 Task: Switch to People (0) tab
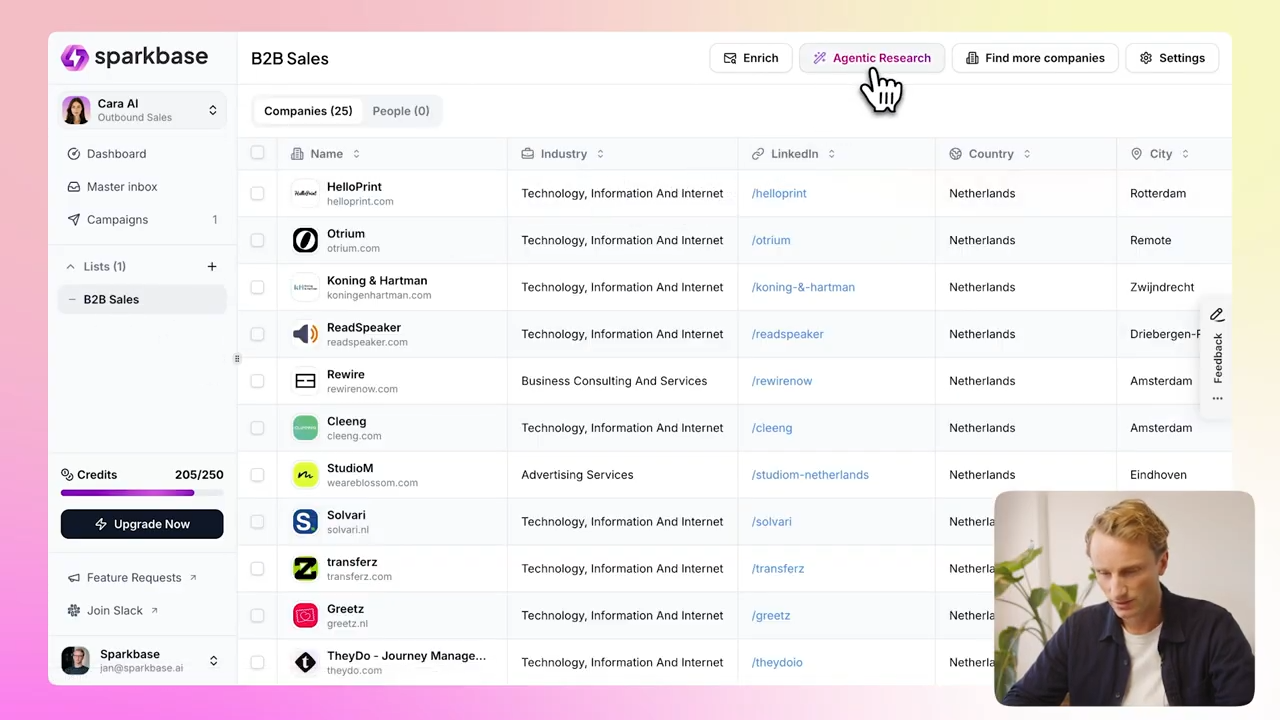click(401, 111)
